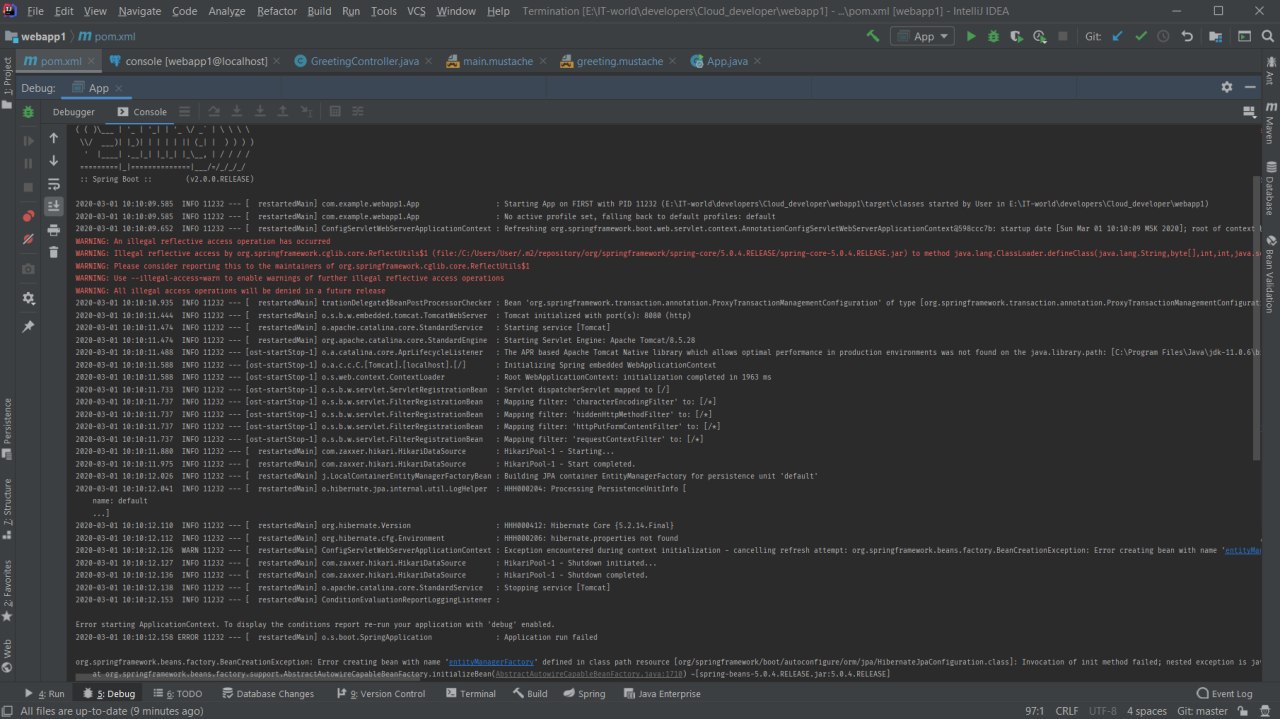Open the Spring tool window
The width and height of the screenshot is (1280, 719).
(x=583, y=693)
